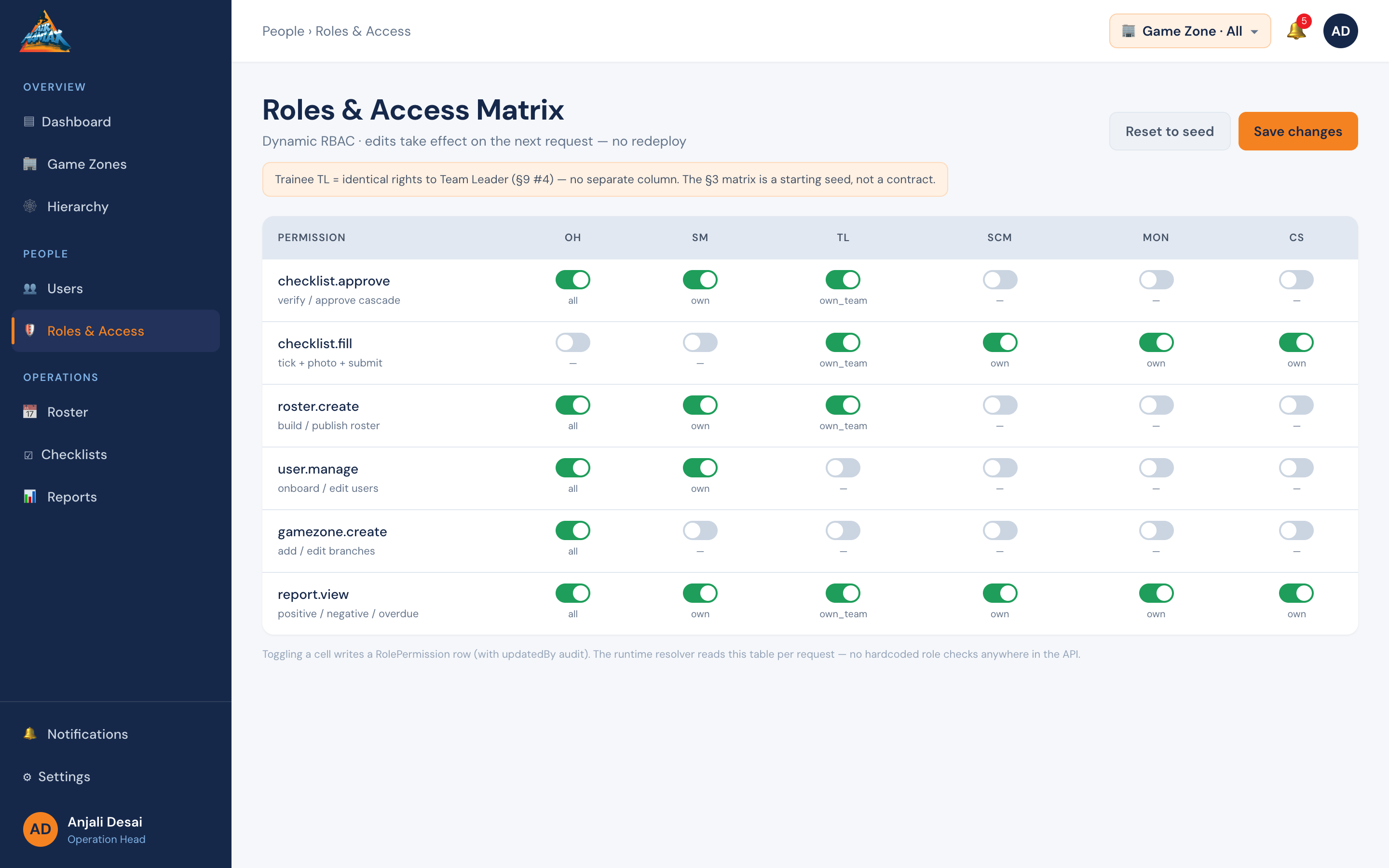
Task: Disable user.manage for SM
Action: click(x=700, y=468)
